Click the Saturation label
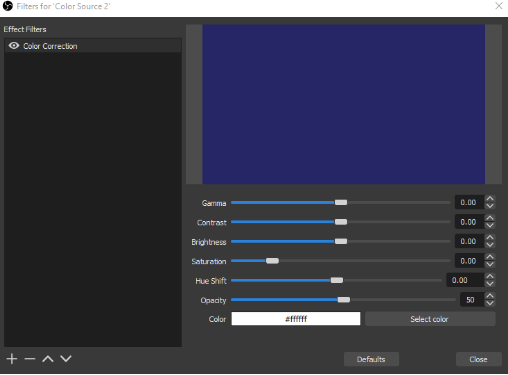508x375 pixels. pyautogui.click(x=209, y=261)
